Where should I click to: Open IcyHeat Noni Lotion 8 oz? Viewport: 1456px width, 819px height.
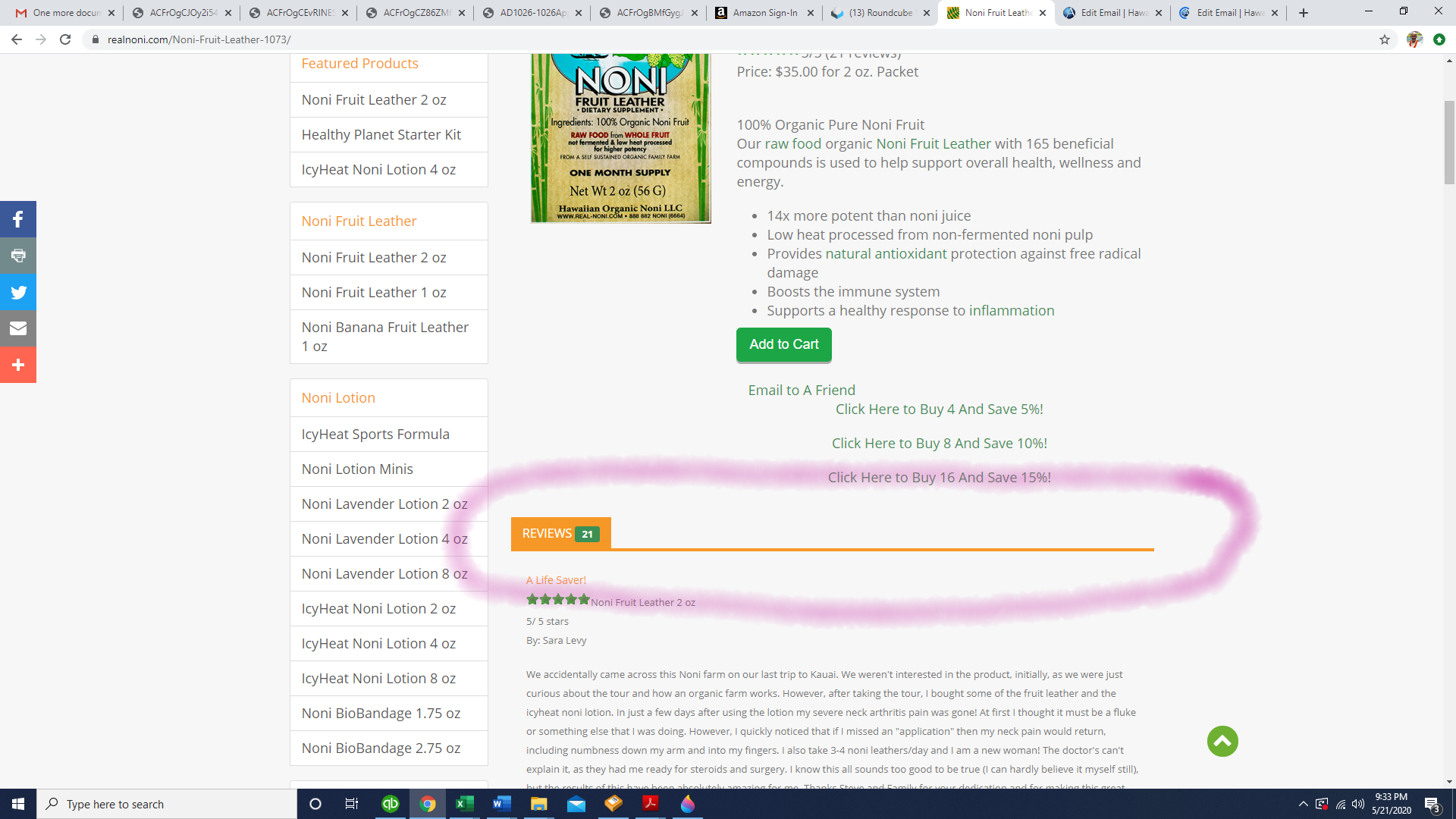tap(389, 679)
